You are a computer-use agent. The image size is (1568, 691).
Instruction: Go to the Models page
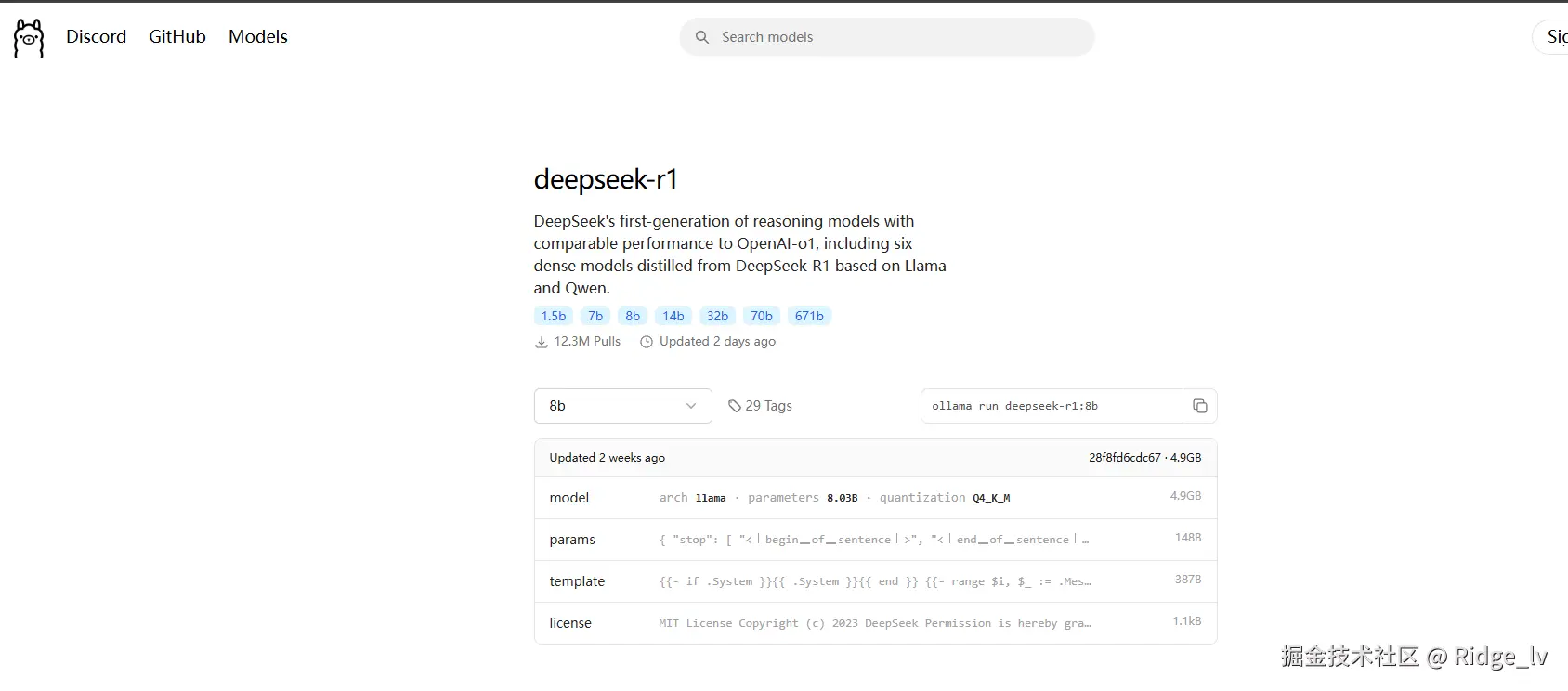(x=258, y=36)
